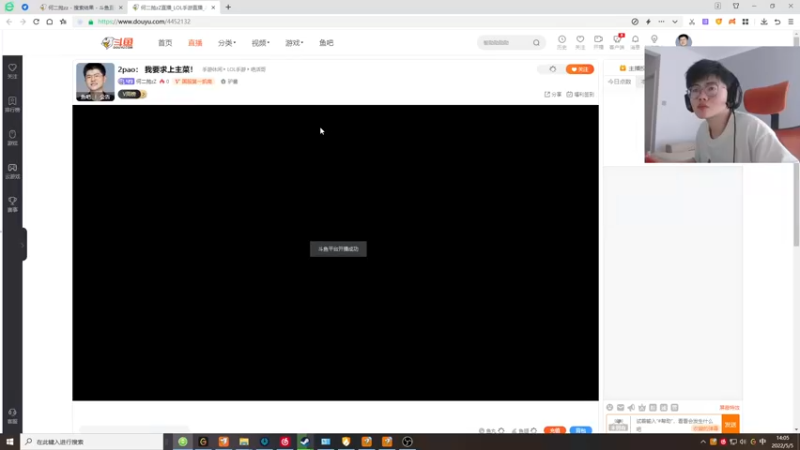The image size is (800, 450).
Task: Open Steam from the taskbar
Action: tap(305, 442)
